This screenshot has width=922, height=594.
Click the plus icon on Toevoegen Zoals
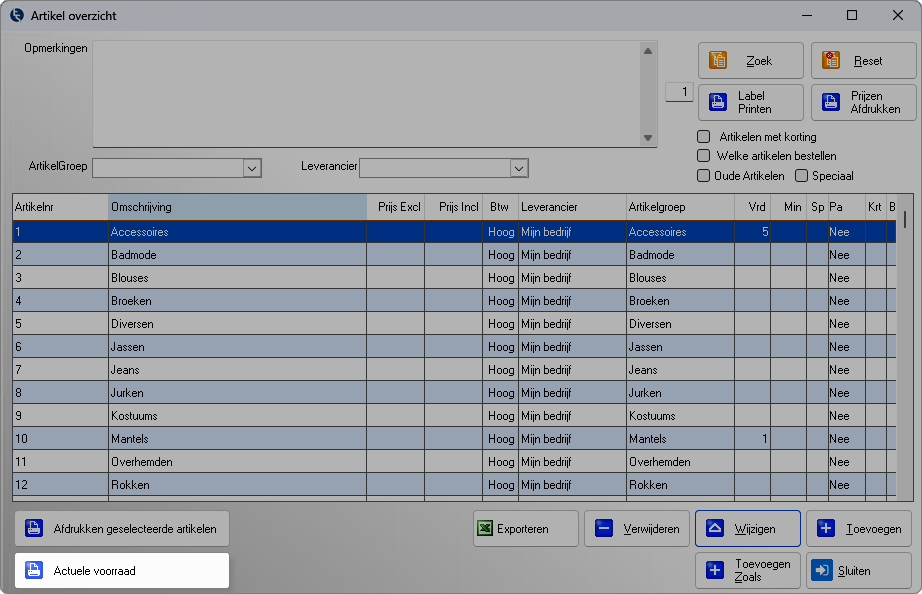click(x=715, y=570)
